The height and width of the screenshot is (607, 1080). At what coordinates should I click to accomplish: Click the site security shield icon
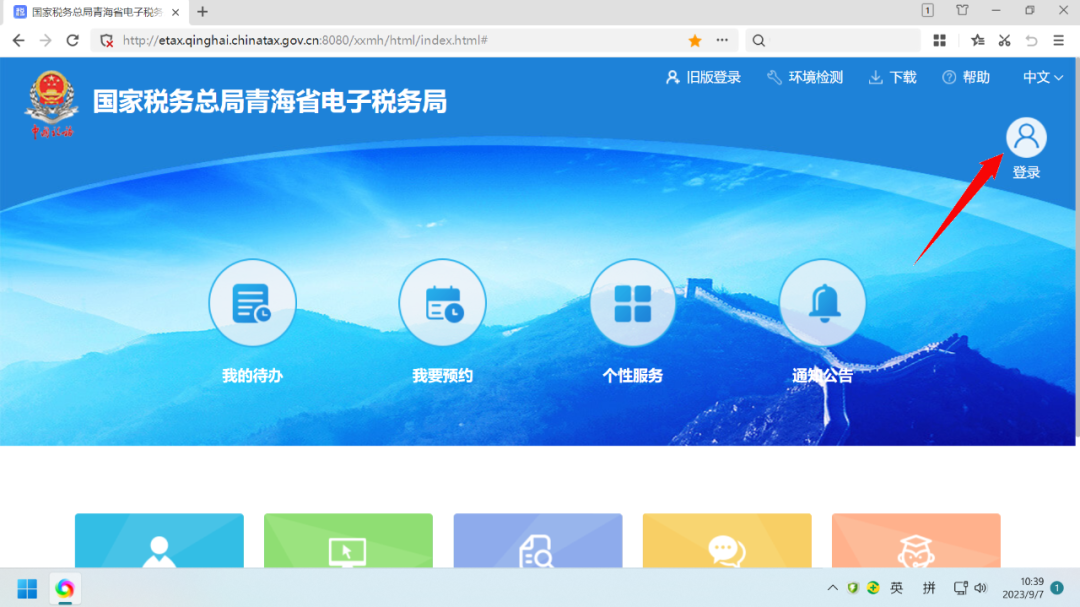[x=106, y=41]
